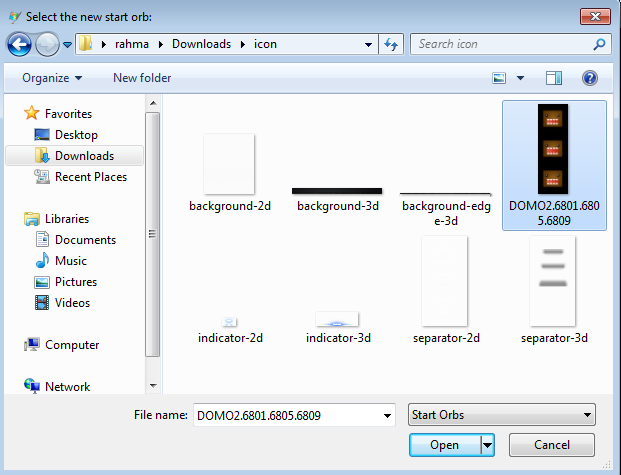Select Desktop in the navigation pane
Viewport: 621px width, 475px height.
coord(76,135)
